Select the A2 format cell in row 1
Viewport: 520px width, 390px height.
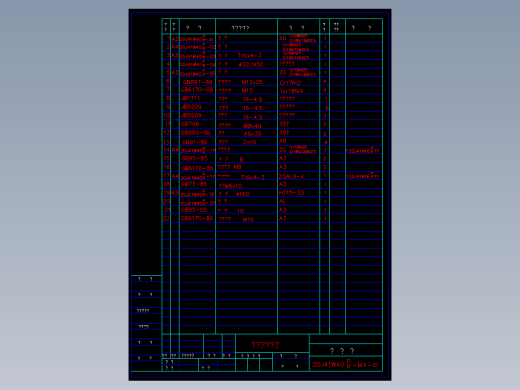[x=175, y=39]
